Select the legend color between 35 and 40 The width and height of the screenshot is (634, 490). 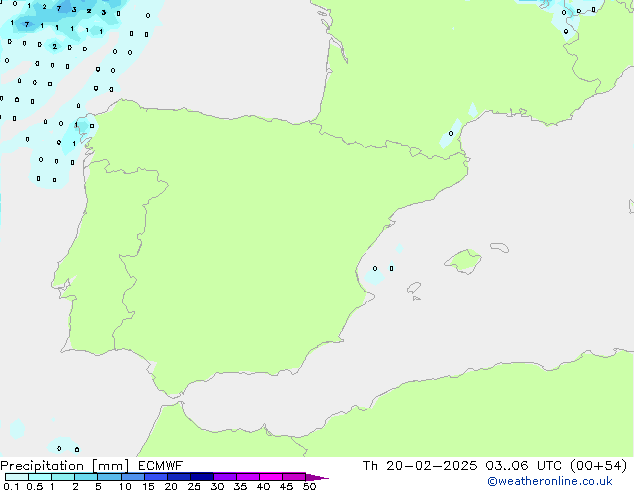point(247,477)
